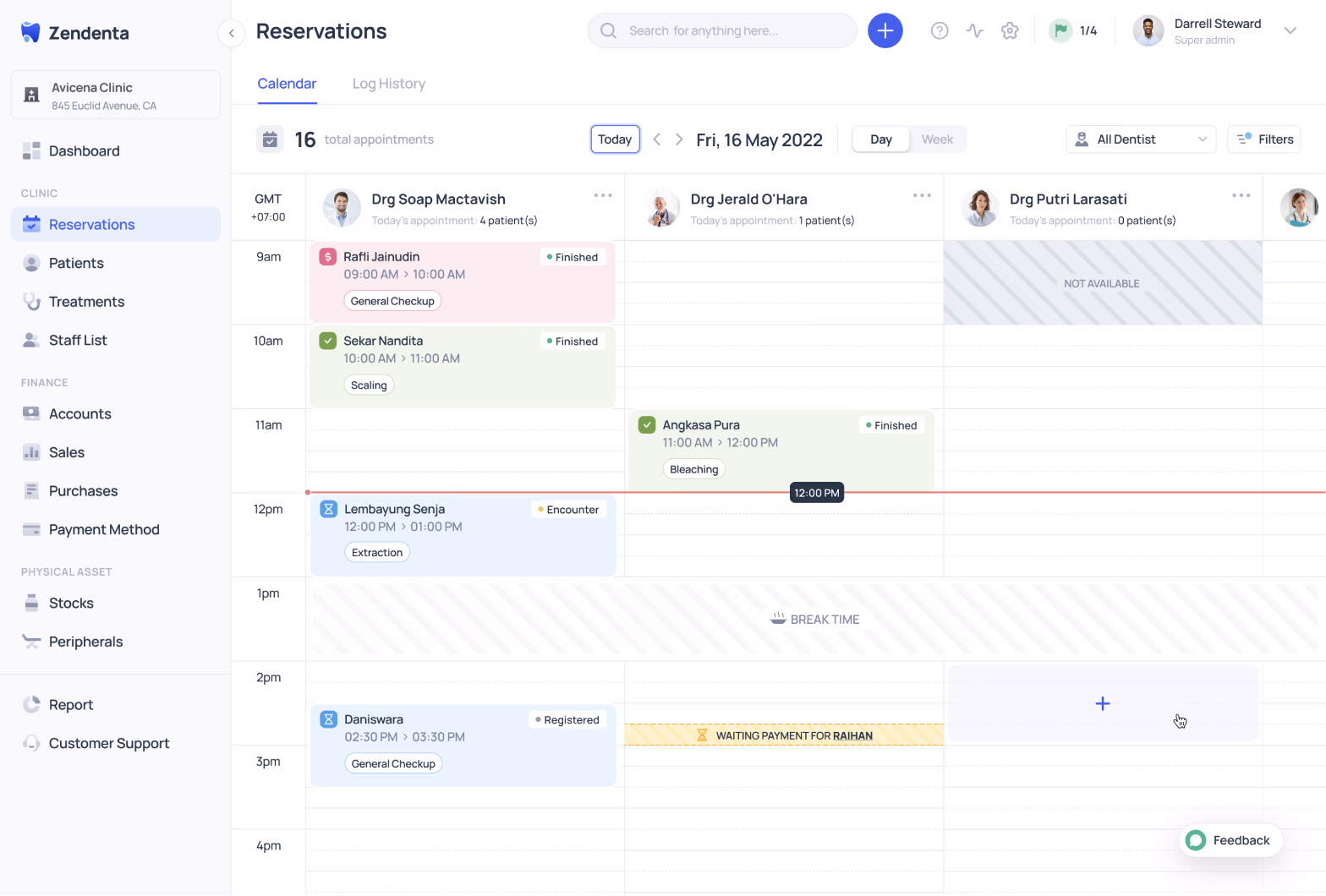Click the Today button

[x=615, y=139]
